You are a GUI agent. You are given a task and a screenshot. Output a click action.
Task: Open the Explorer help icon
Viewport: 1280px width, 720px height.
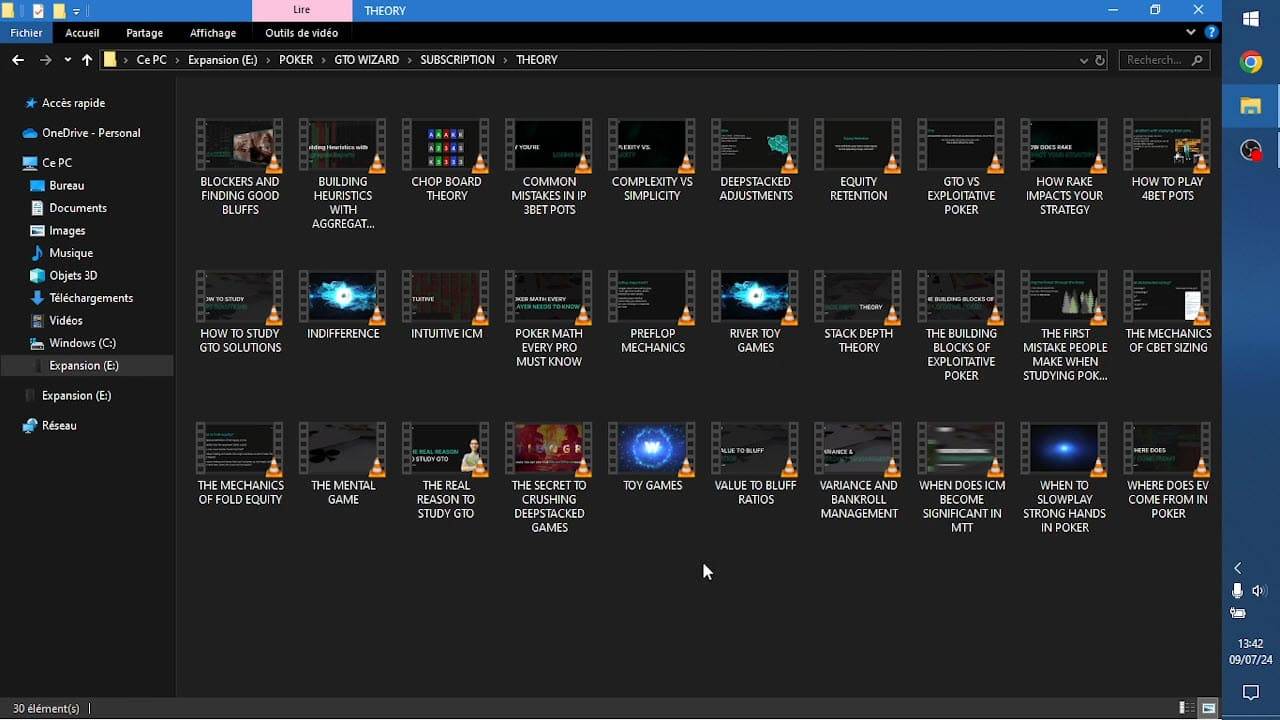click(x=1211, y=32)
